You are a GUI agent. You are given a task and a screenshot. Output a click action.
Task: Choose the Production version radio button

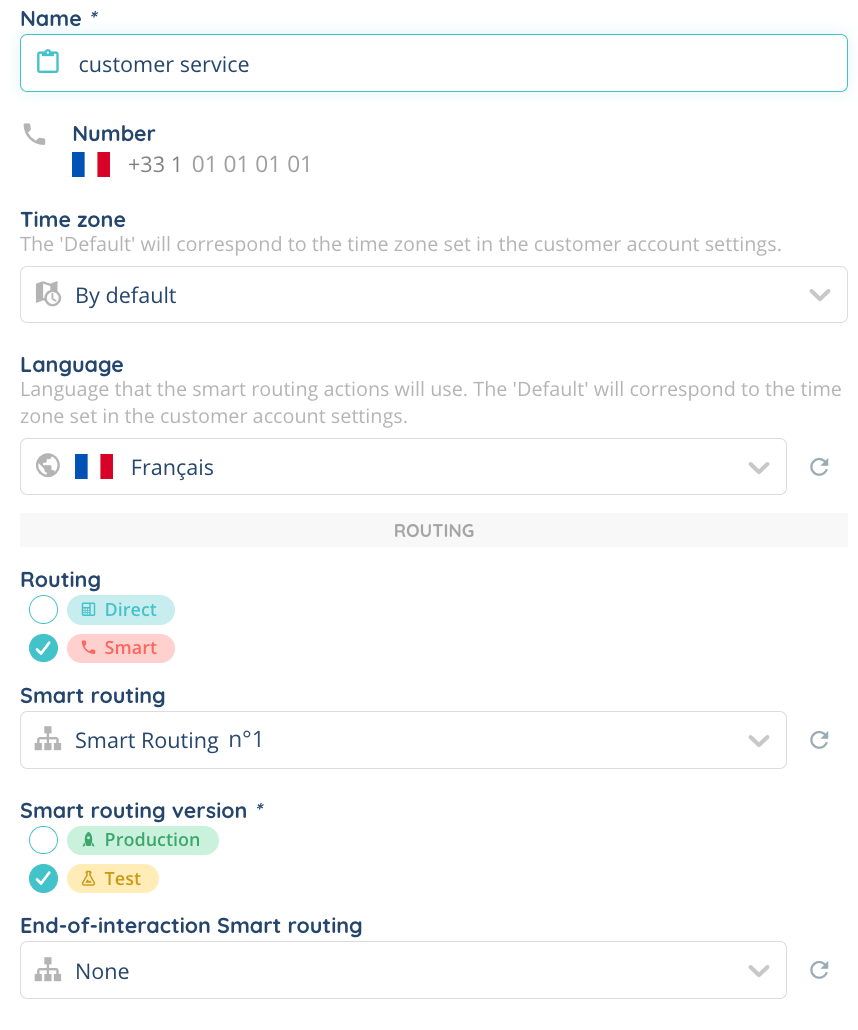click(x=44, y=840)
